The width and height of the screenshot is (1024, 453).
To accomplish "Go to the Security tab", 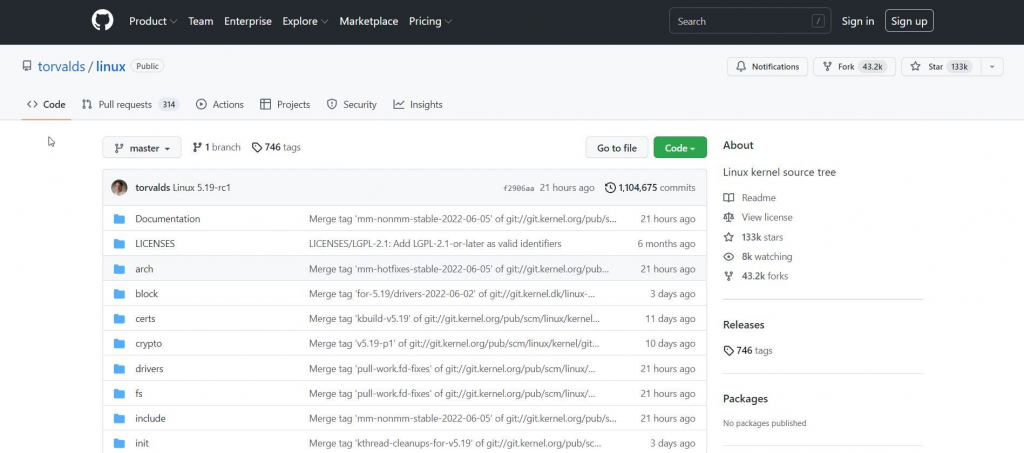I will coord(351,104).
